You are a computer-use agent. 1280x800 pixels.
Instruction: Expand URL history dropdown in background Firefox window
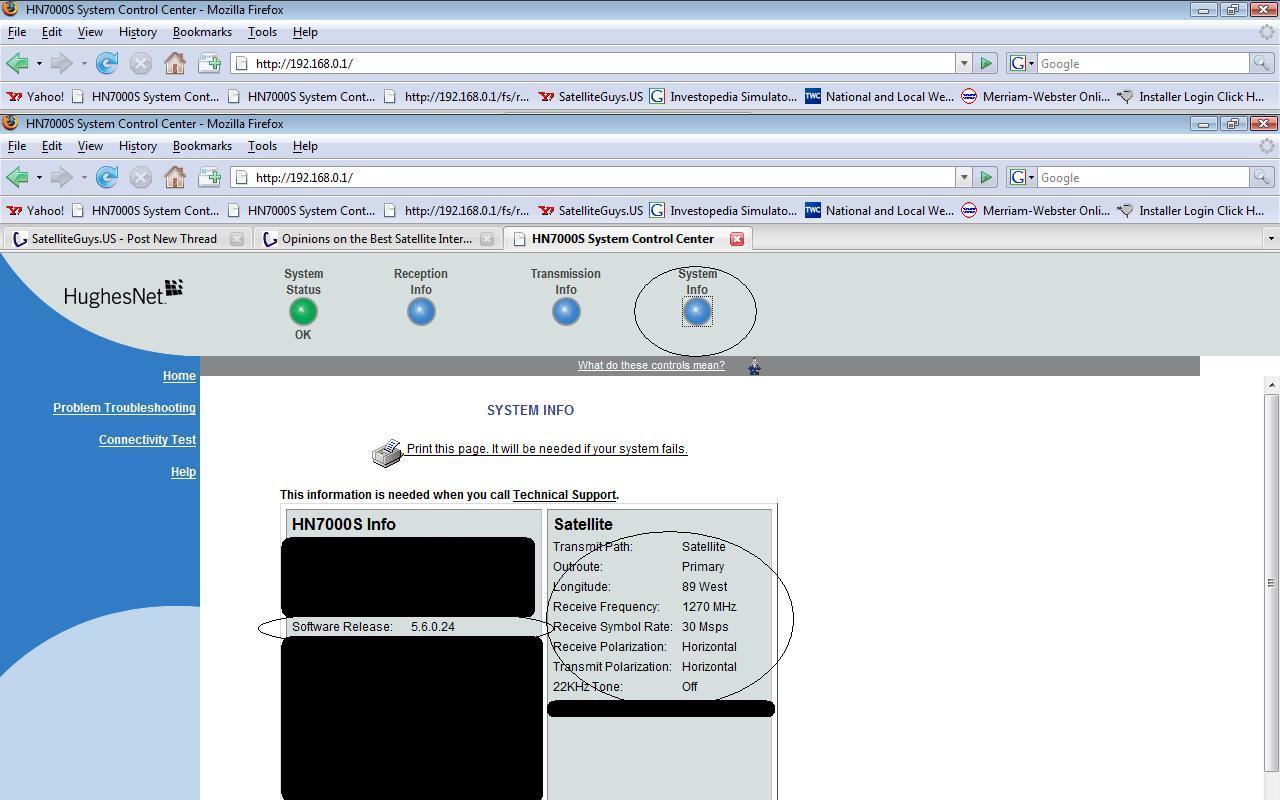[x=963, y=63]
